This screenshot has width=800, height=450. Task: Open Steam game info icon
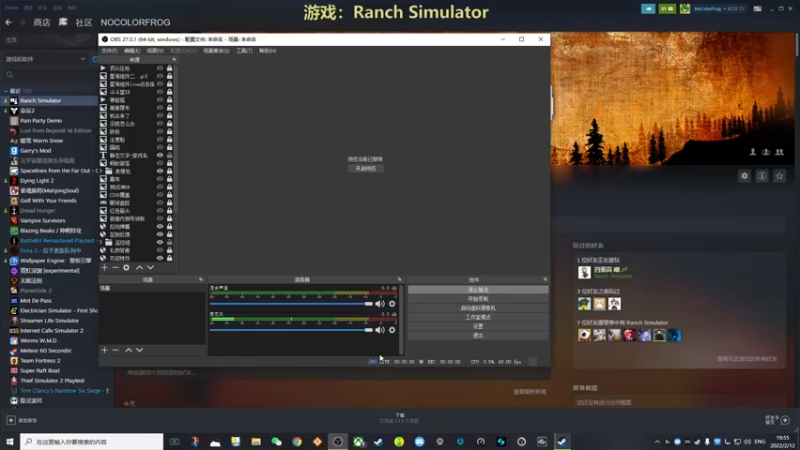click(762, 176)
